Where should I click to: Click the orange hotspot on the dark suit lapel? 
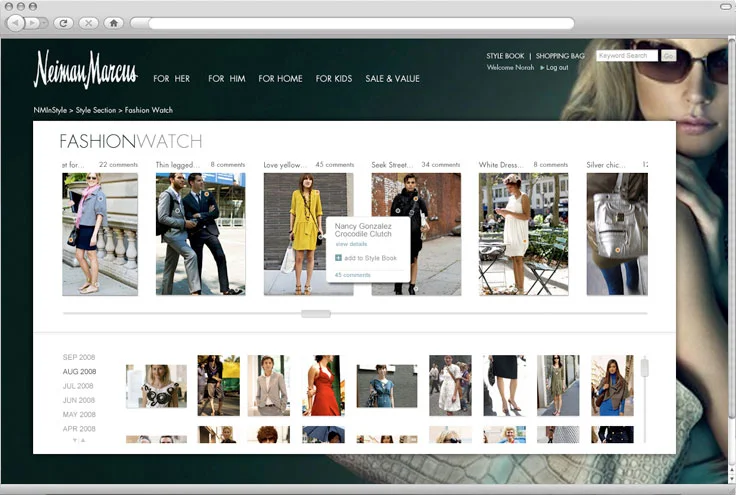[206, 193]
